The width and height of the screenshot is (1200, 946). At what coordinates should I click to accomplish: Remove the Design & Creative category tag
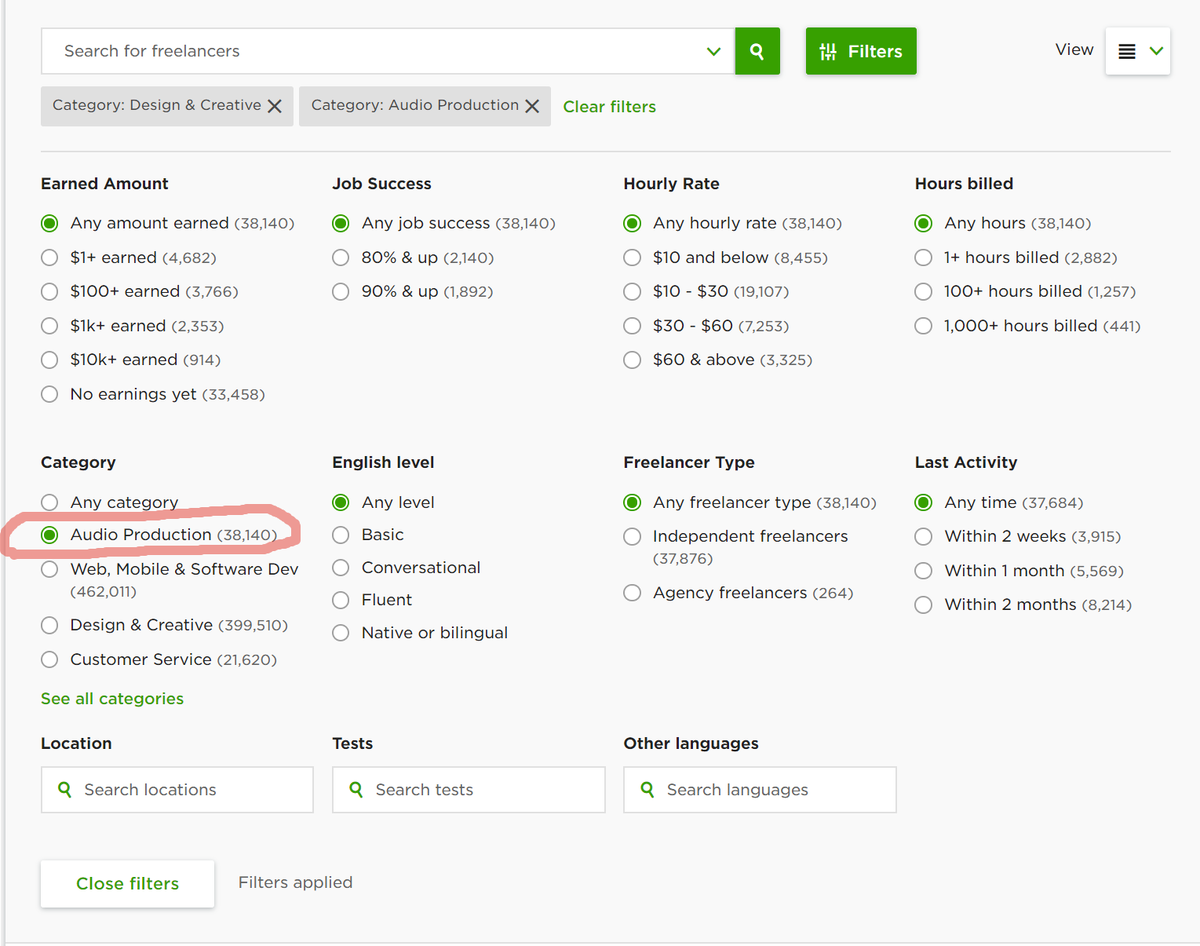tap(274, 106)
